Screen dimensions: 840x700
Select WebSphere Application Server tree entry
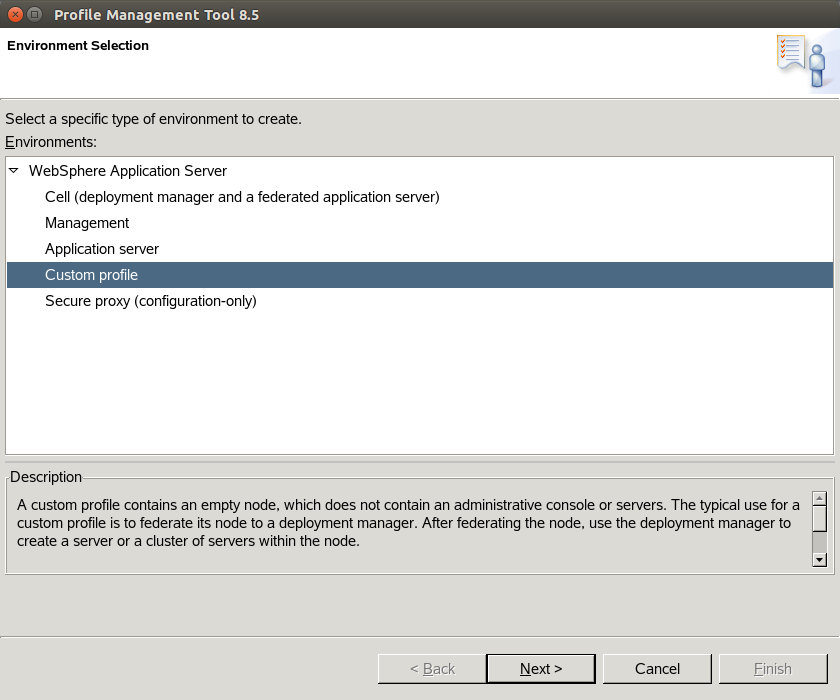[x=128, y=171]
